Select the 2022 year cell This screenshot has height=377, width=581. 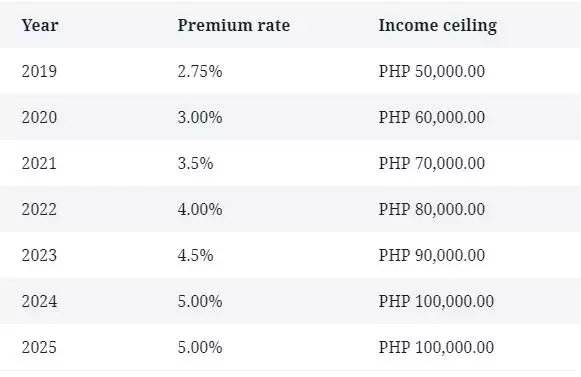tap(39, 209)
